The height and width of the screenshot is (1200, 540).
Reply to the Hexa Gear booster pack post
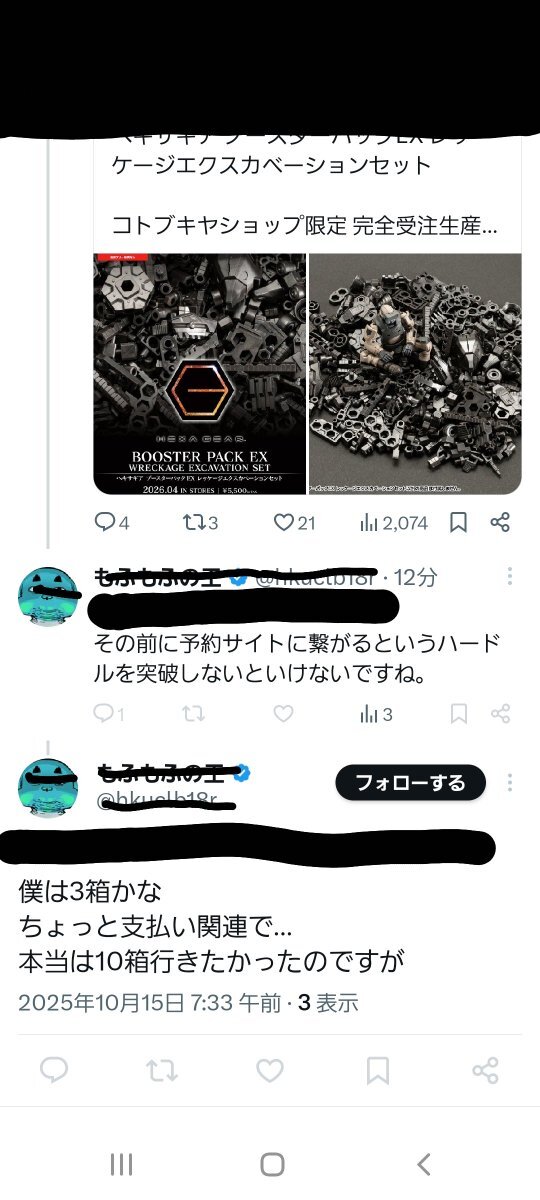(x=111, y=522)
